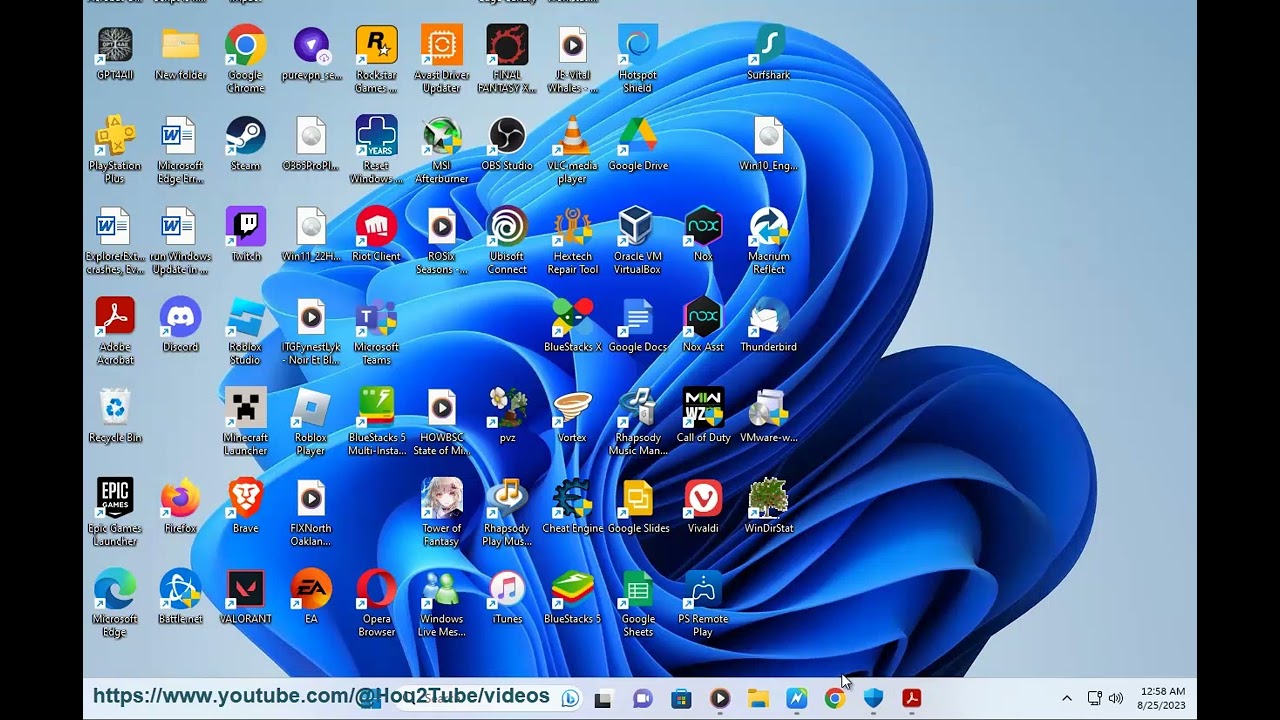
Task: Open the iTunes desktop icon
Action: (507, 588)
